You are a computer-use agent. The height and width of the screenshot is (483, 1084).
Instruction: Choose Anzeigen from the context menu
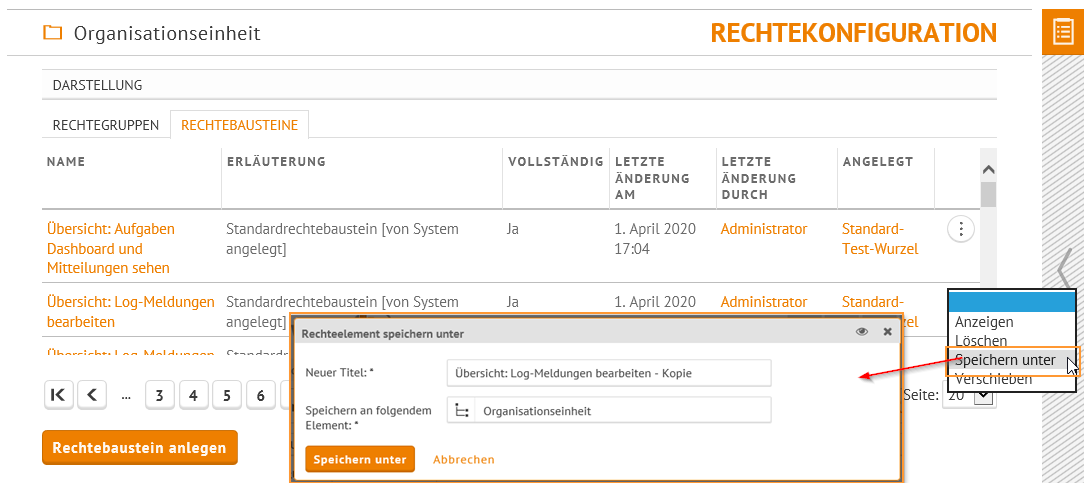tap(984, 321)
